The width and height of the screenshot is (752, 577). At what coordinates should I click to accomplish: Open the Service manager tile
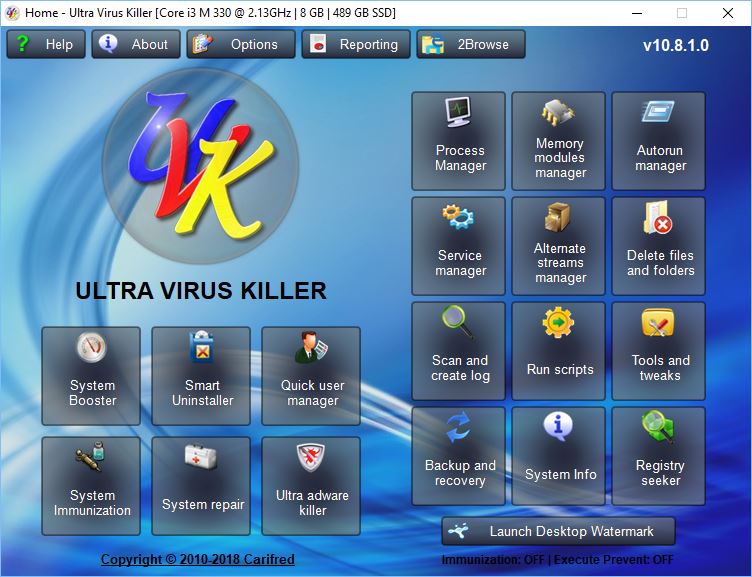click(x=458, y=246)
